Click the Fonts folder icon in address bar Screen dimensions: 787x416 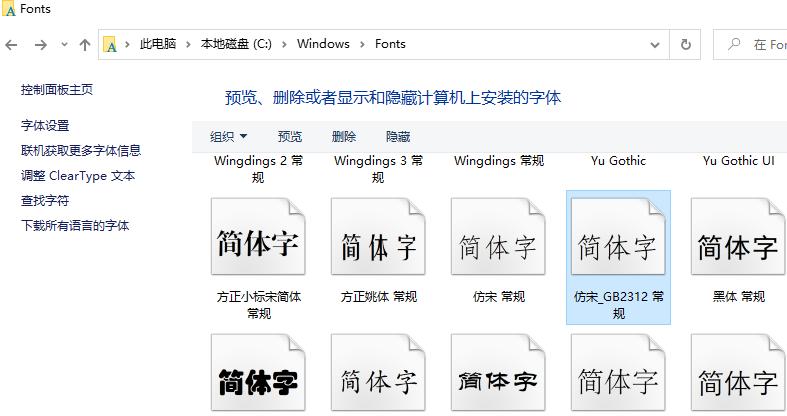click(x=110, y=45)
